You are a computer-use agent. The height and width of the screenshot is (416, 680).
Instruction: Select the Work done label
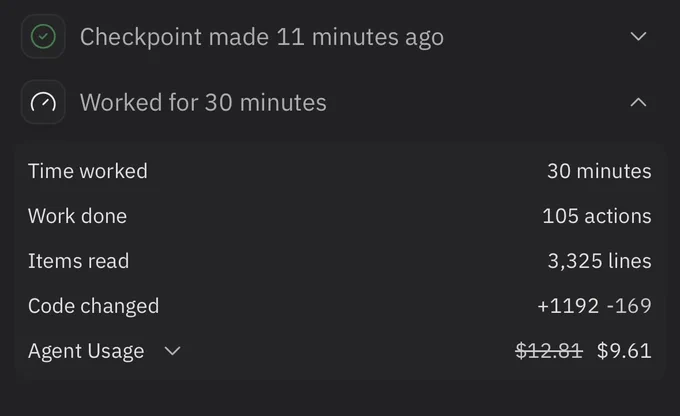coord(77,216)
